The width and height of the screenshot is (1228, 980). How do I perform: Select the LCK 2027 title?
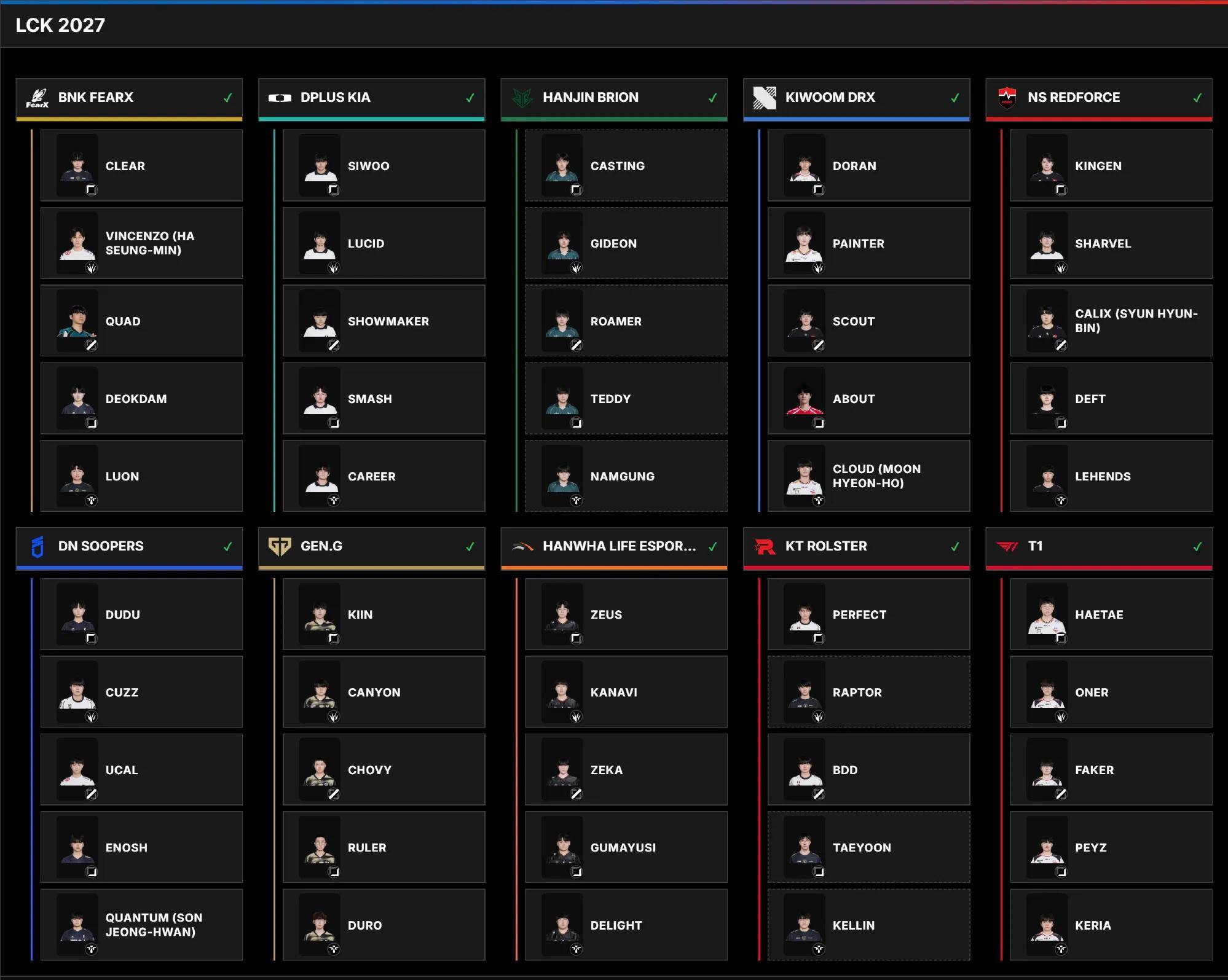[60, 25]
